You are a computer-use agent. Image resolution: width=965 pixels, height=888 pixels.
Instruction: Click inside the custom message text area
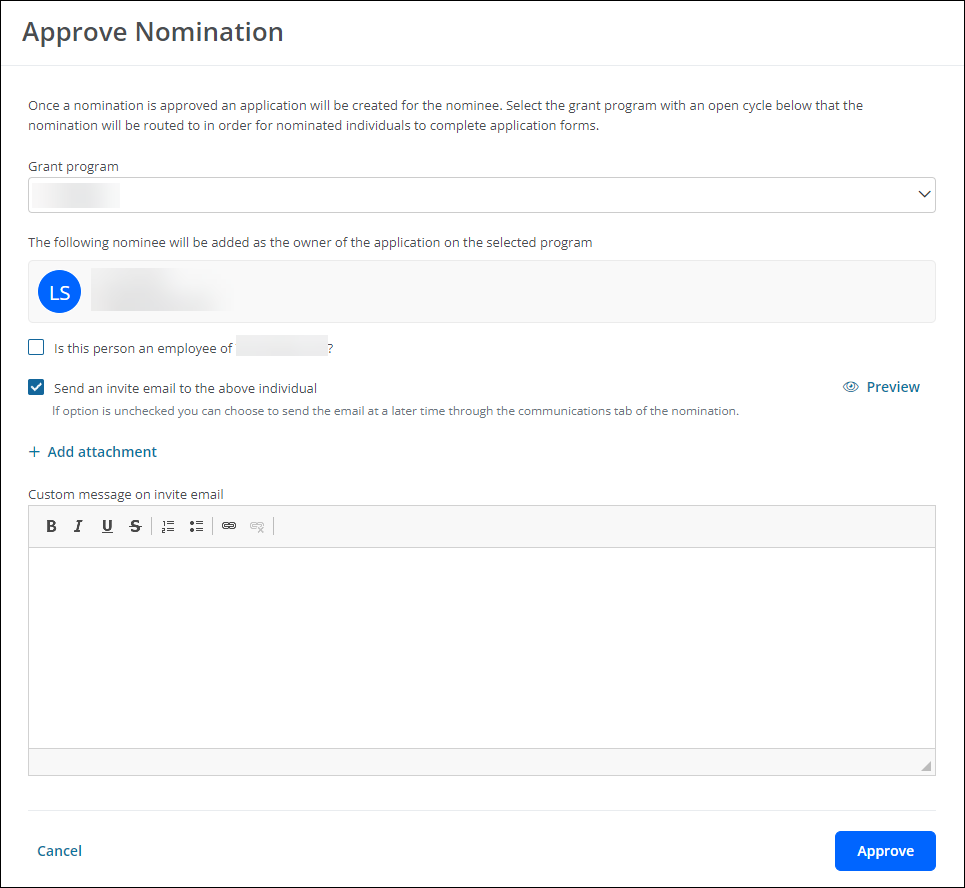482,648
